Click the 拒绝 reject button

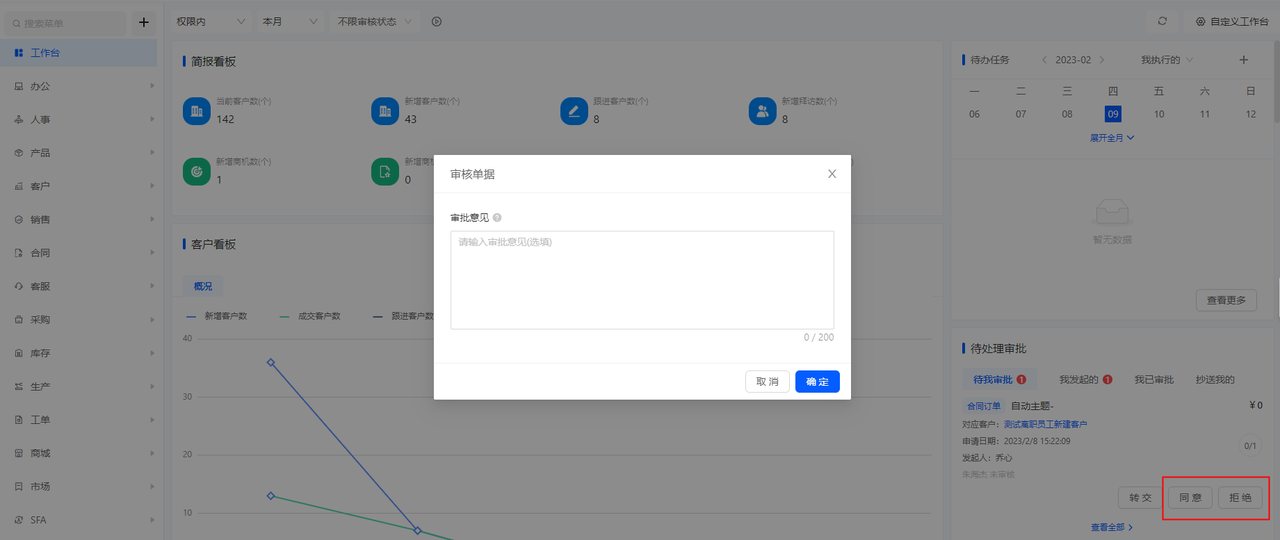pos(1240,498)
